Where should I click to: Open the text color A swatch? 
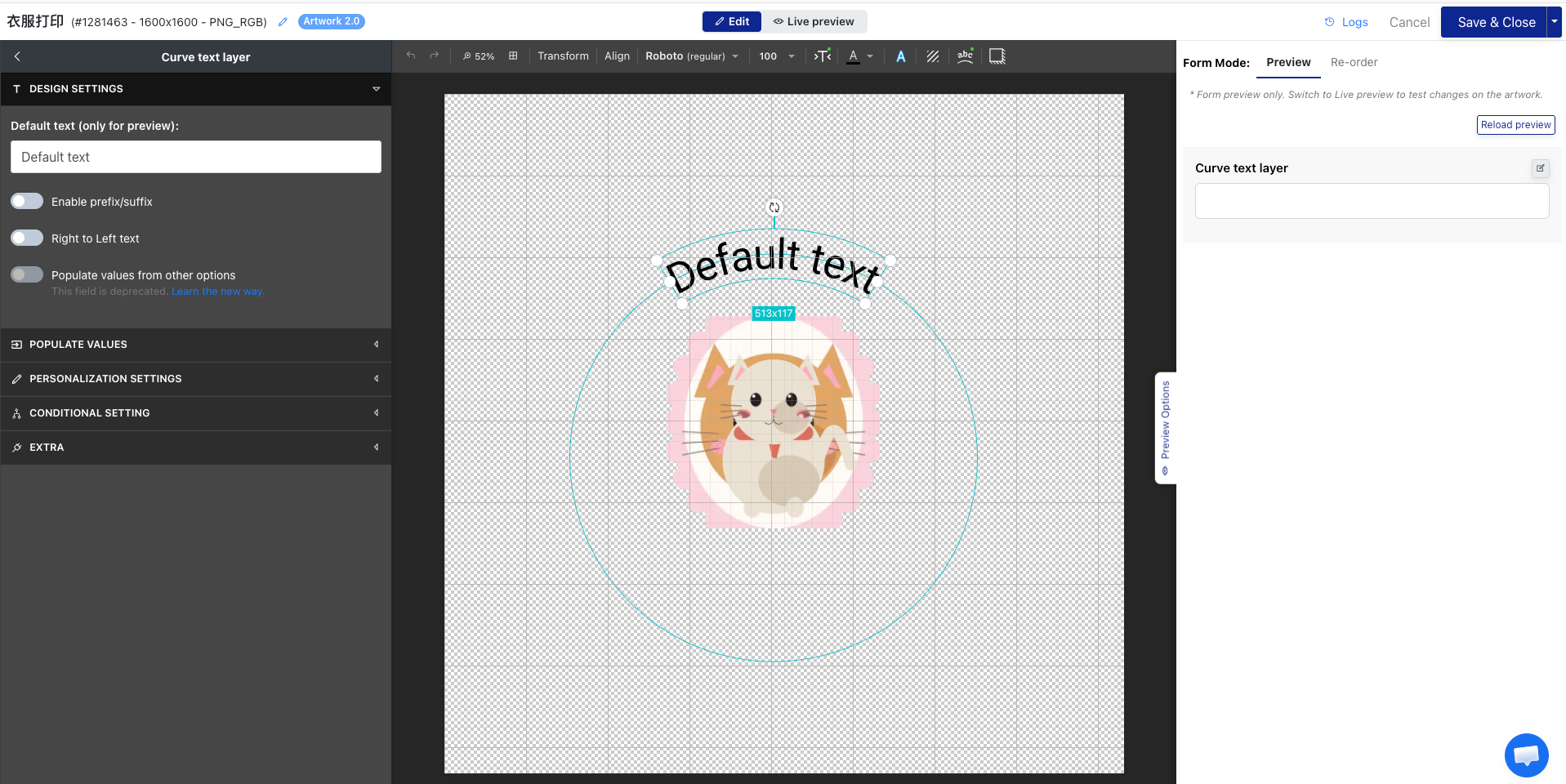coord(854,56)
